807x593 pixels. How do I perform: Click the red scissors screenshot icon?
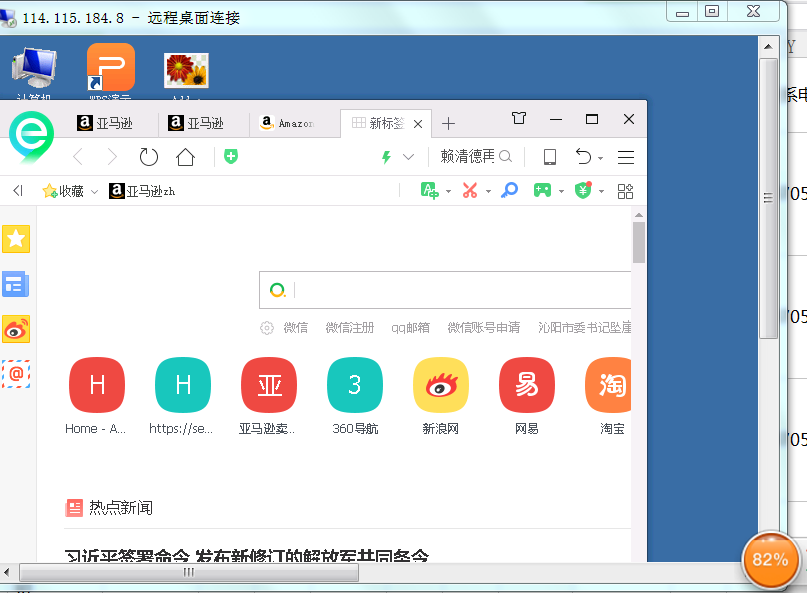pyautogui.click(x=469, y=190)
